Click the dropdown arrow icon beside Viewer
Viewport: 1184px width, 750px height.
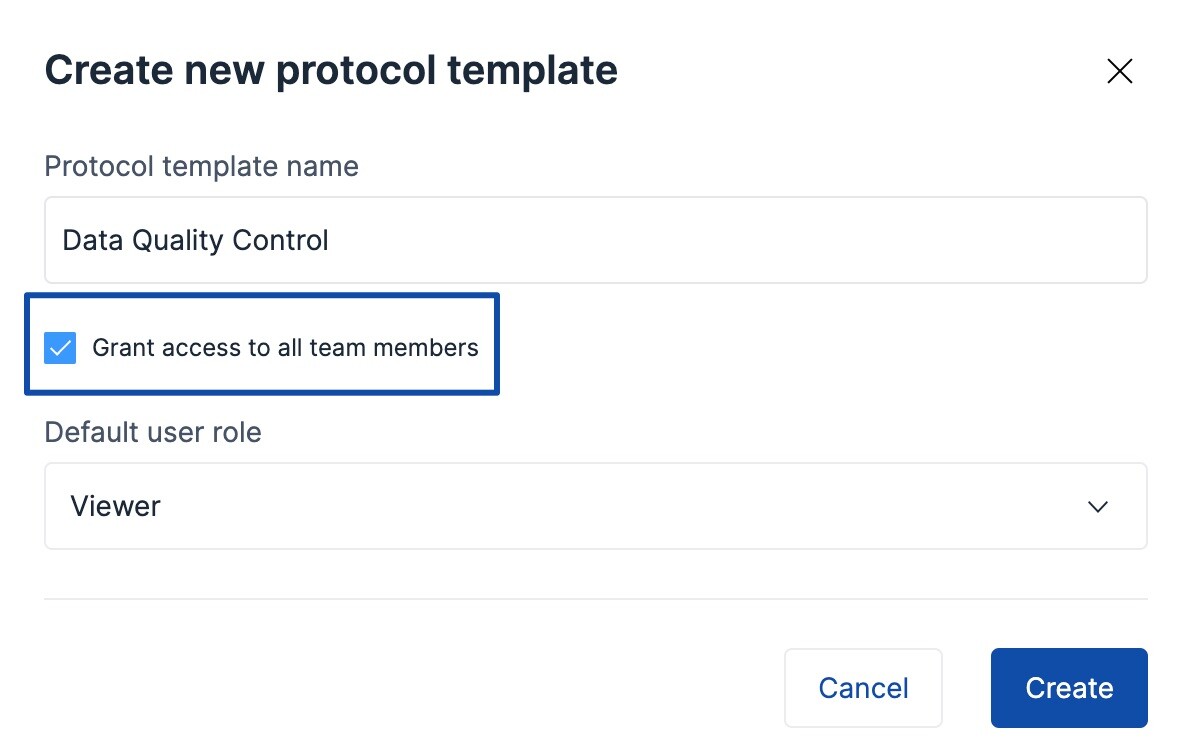coord(1097,507)
